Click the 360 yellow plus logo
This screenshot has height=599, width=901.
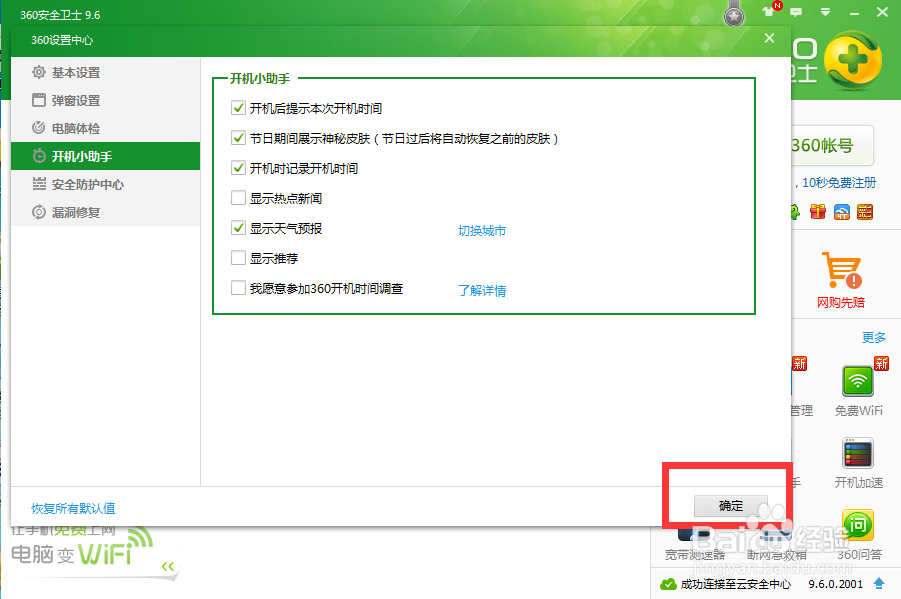coord(853,60)
